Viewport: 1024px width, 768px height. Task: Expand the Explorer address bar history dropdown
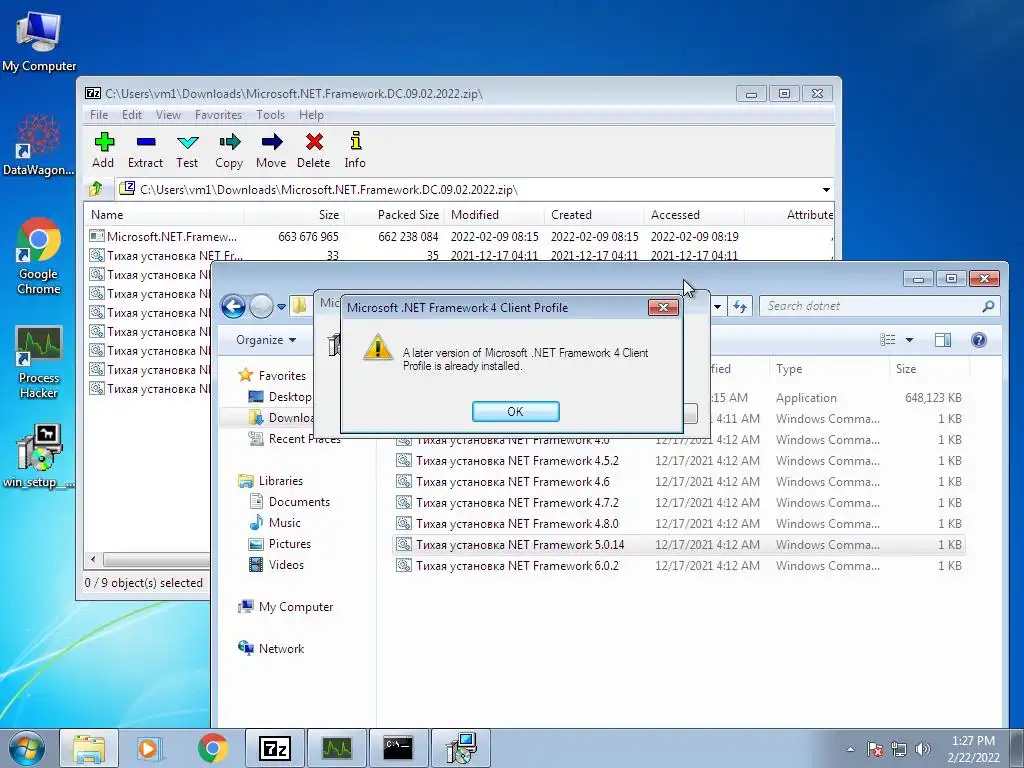pos(717,306)
